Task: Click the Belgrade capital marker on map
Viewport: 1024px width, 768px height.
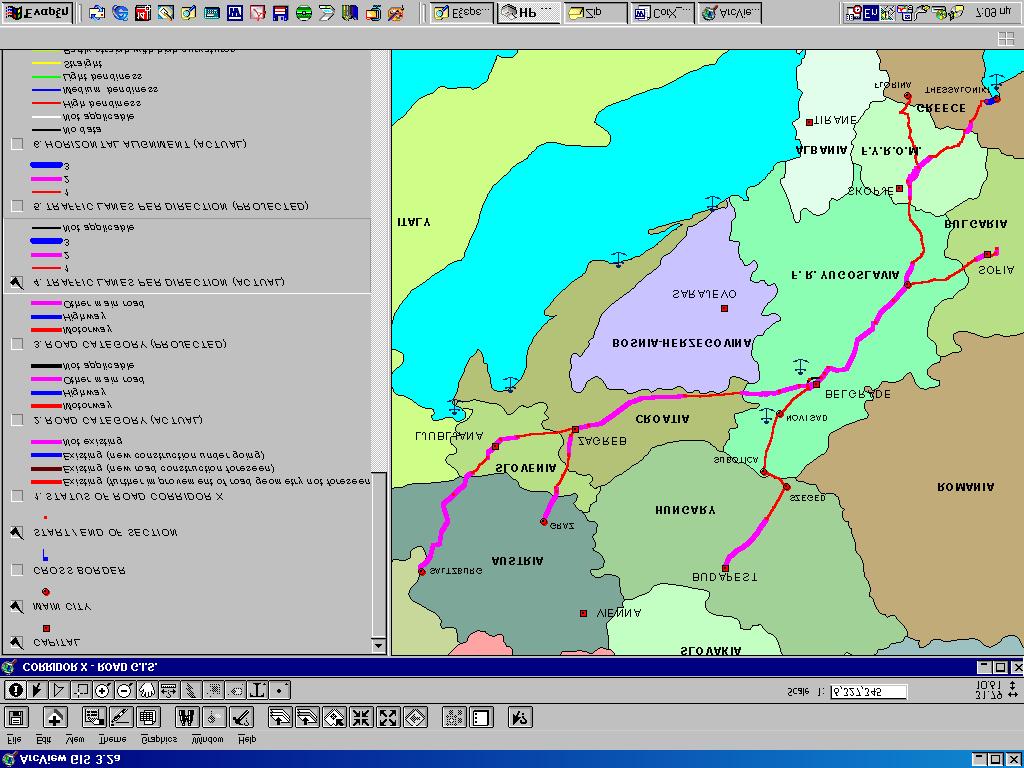Action: coord(816,385)
